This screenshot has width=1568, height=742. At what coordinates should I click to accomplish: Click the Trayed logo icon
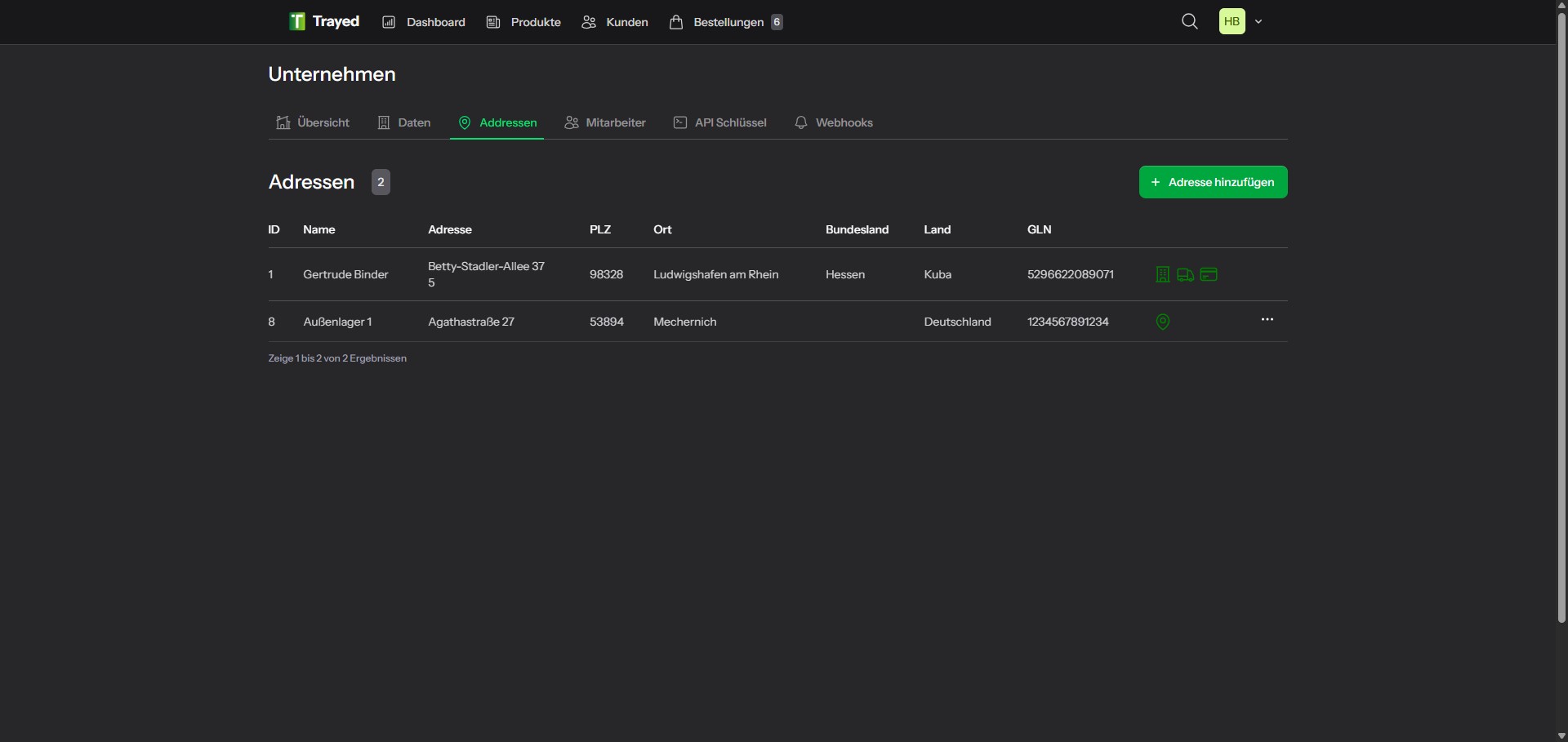point(296,21)
